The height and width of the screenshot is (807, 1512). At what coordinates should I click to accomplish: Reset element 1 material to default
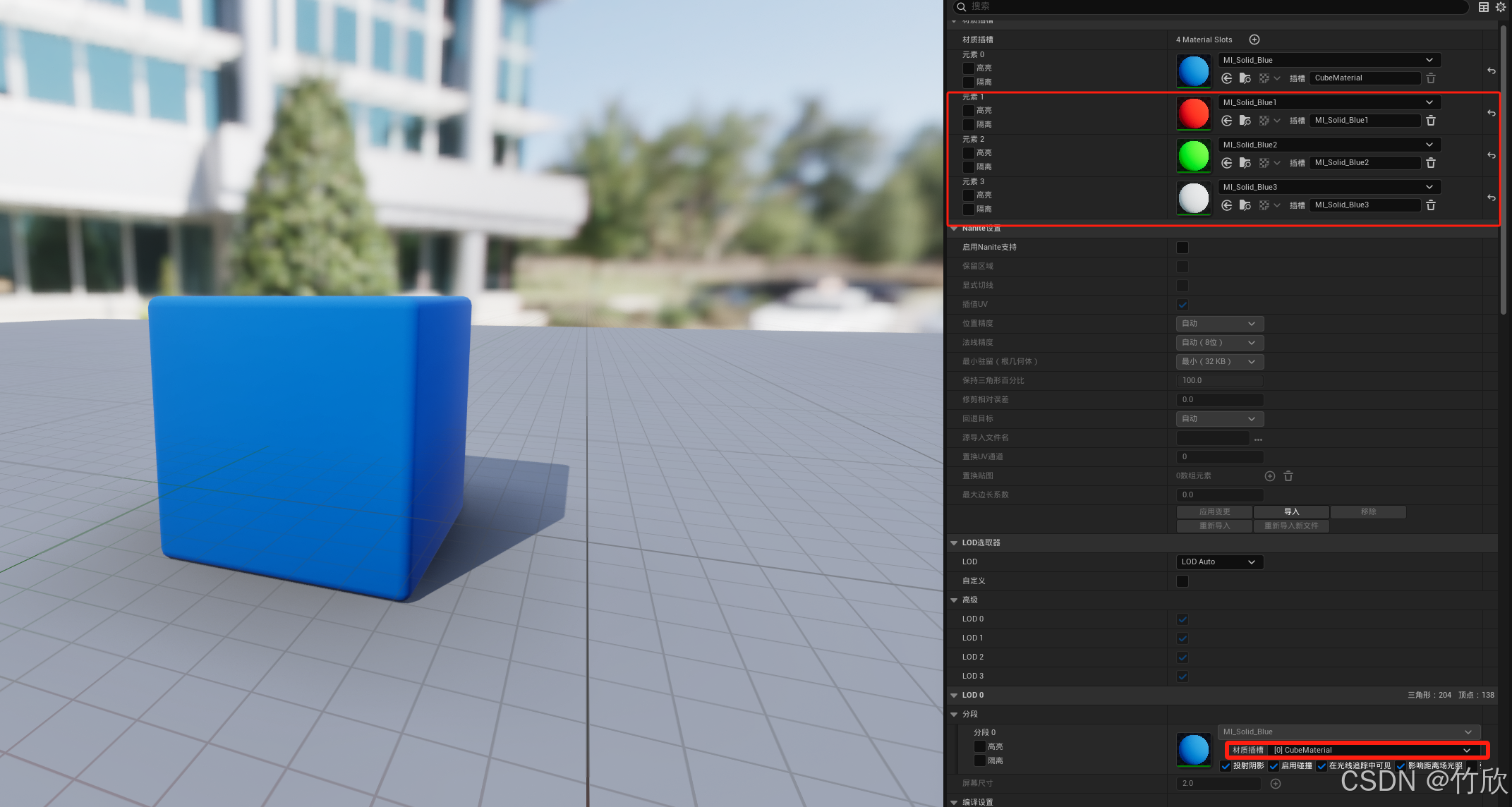point(1491,113)
